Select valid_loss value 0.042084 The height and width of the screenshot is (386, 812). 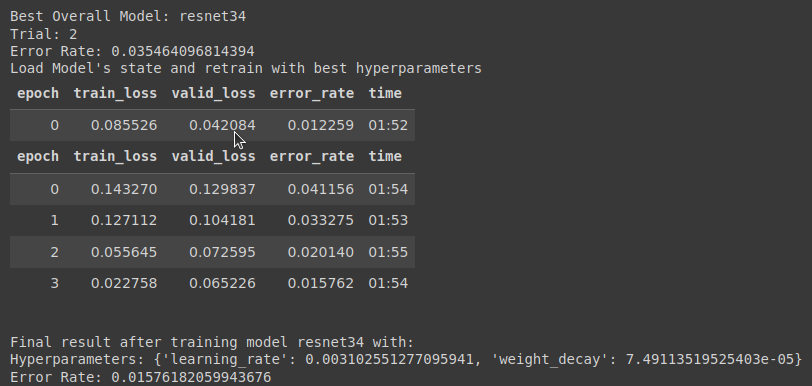(x=222, y=125)
